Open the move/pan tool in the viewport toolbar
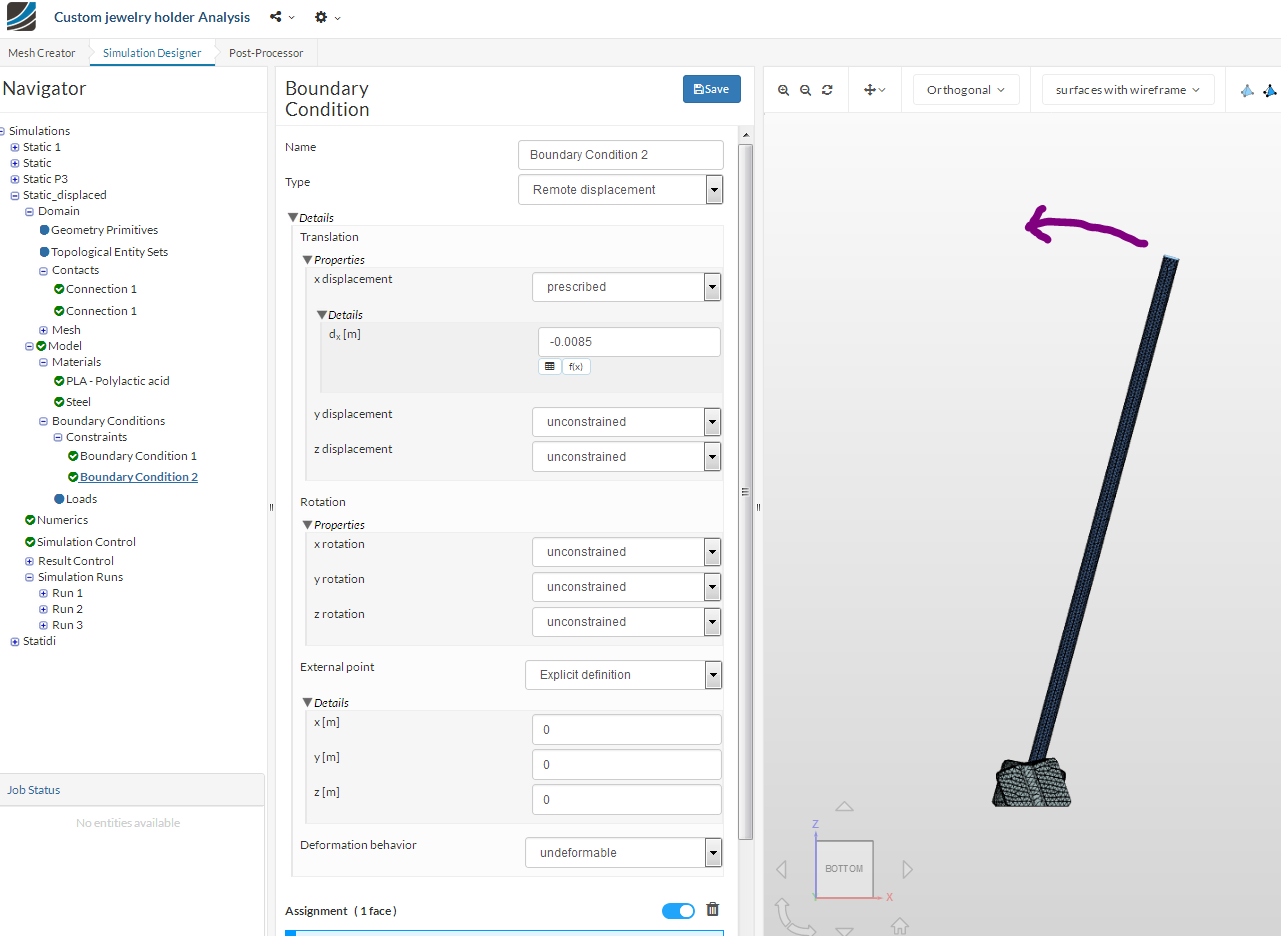Viewport: 1281px width, 936px height. pos(872,89)
